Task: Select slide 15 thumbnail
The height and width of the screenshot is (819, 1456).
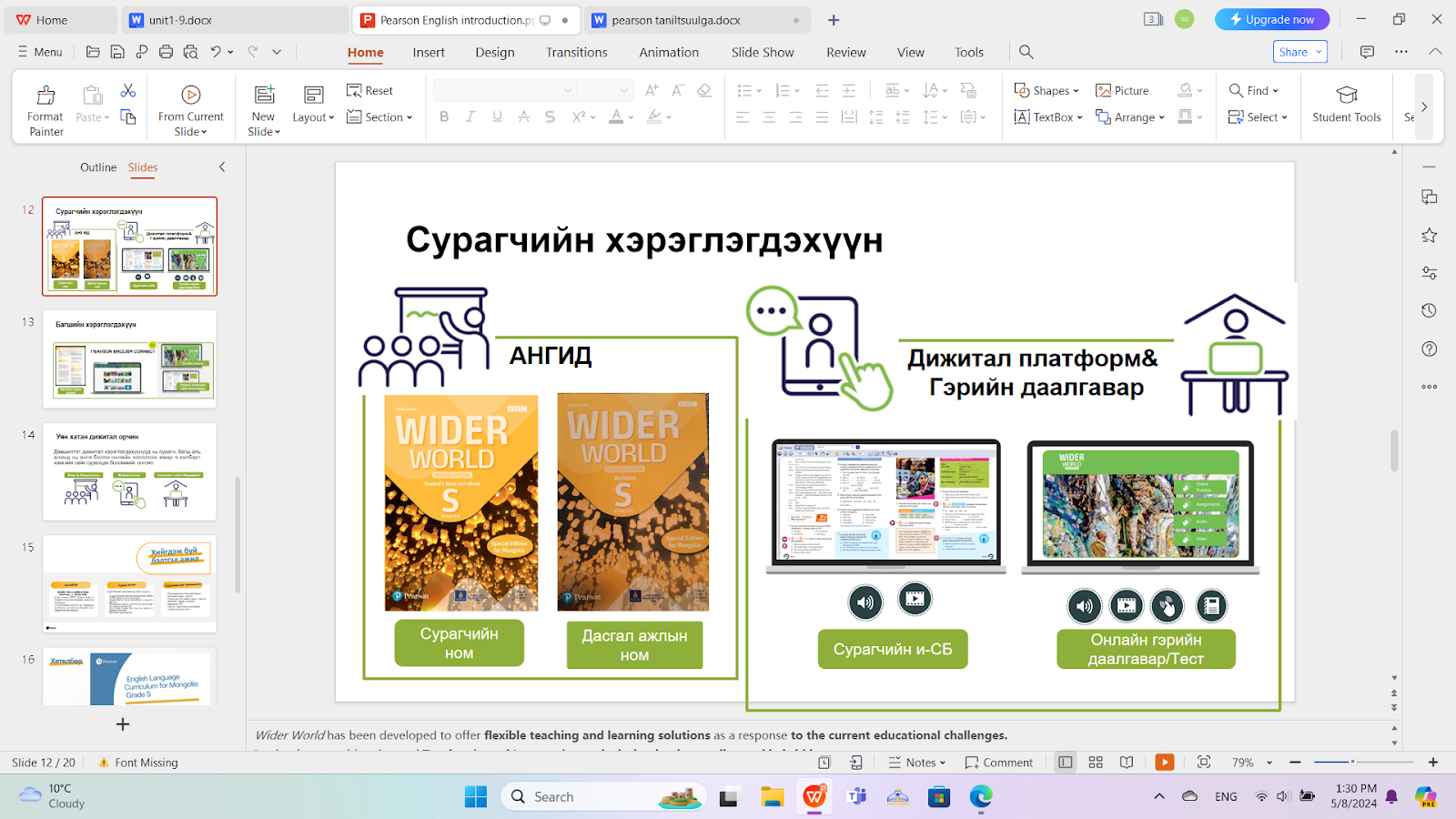Action: point(130,583)
